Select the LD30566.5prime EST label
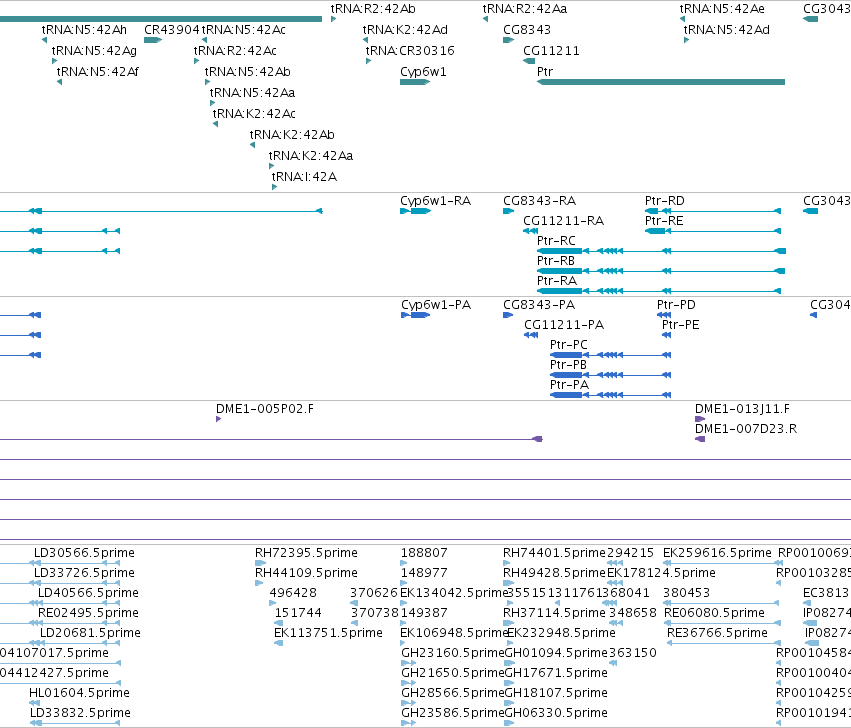 click(84, 553)
